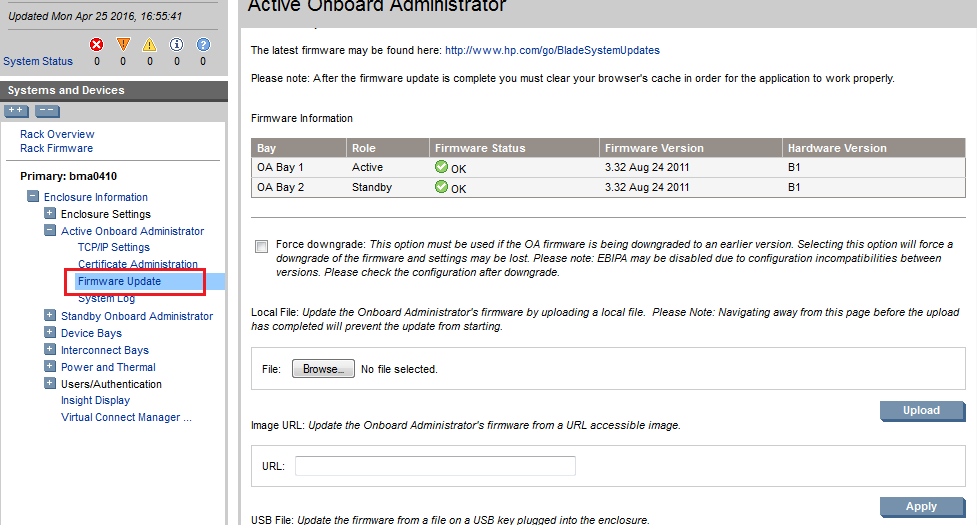Open TCP/IP Settings

pos(114,247)
